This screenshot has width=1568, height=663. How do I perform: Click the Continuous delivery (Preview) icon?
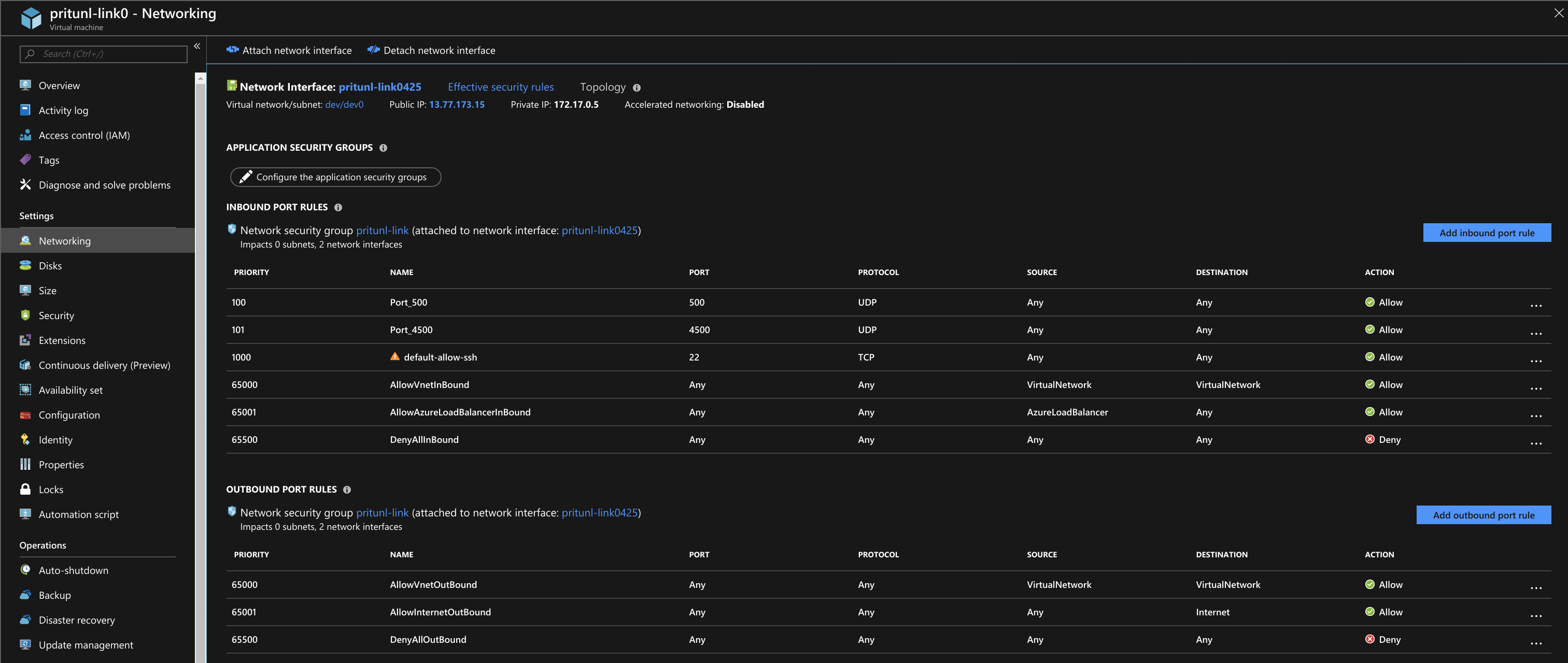(25, 366)
